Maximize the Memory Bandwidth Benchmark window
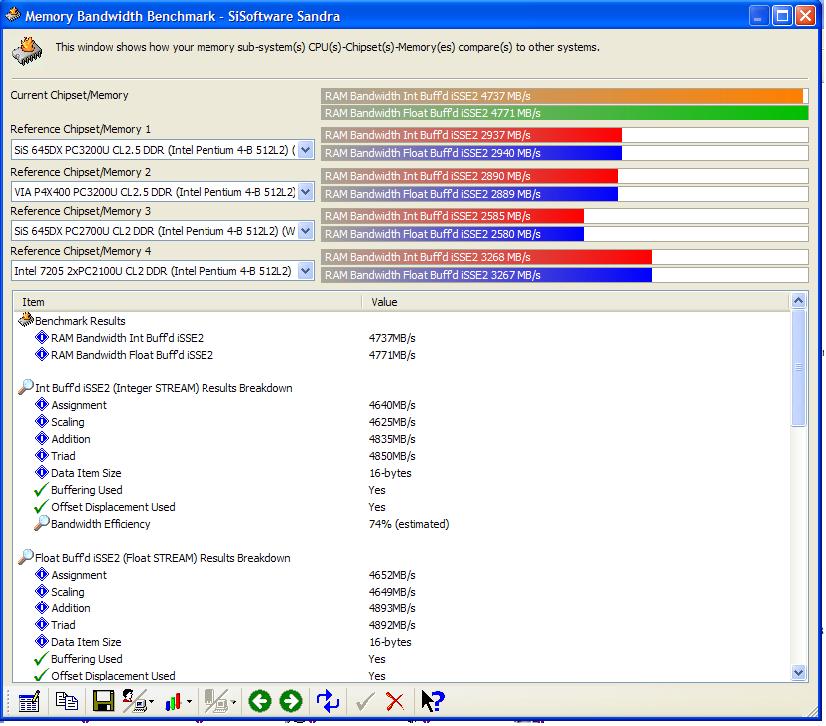Screen dimensions: 826x726 coord(782,16)
